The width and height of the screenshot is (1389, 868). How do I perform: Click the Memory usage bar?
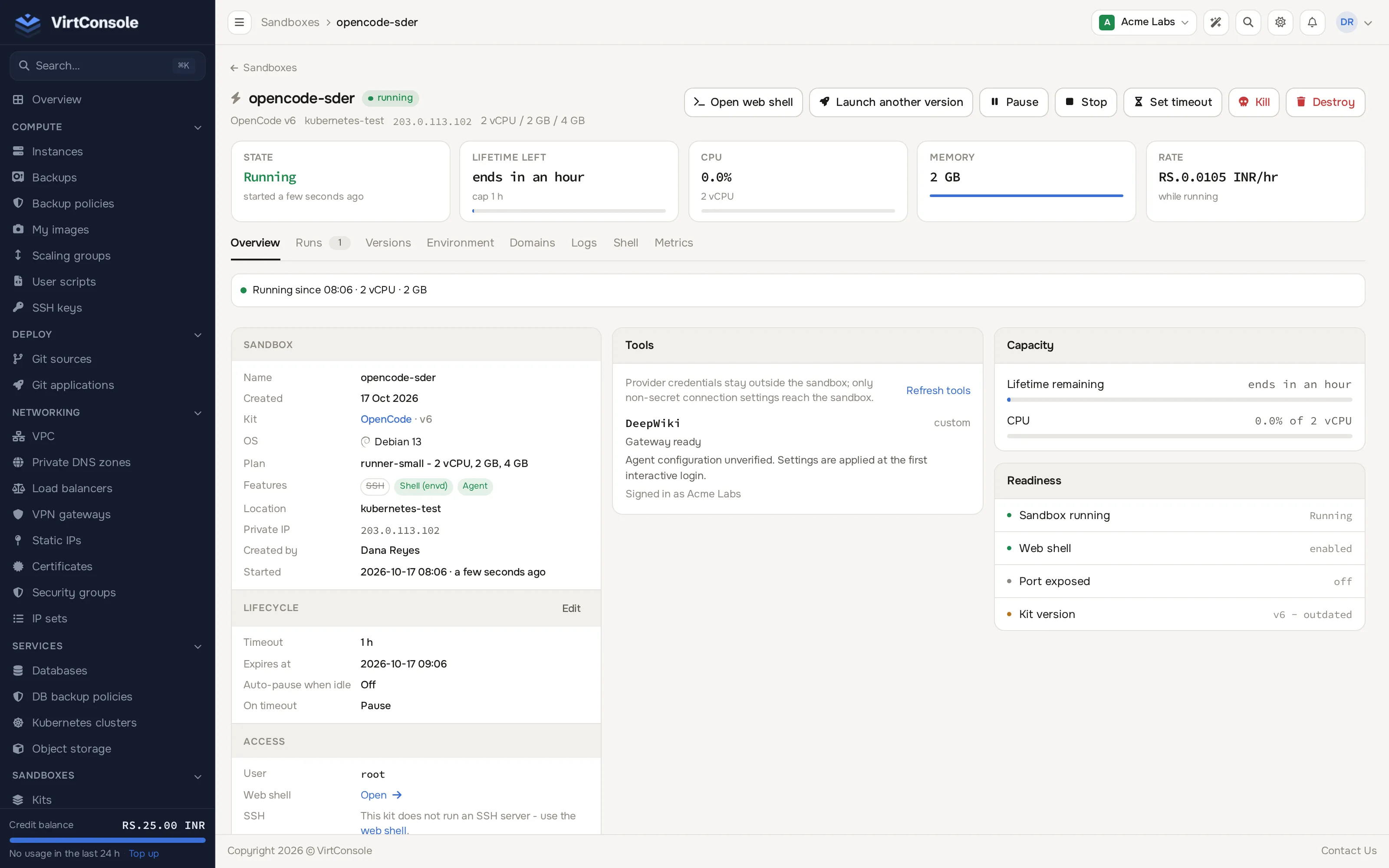[1026, 196]
